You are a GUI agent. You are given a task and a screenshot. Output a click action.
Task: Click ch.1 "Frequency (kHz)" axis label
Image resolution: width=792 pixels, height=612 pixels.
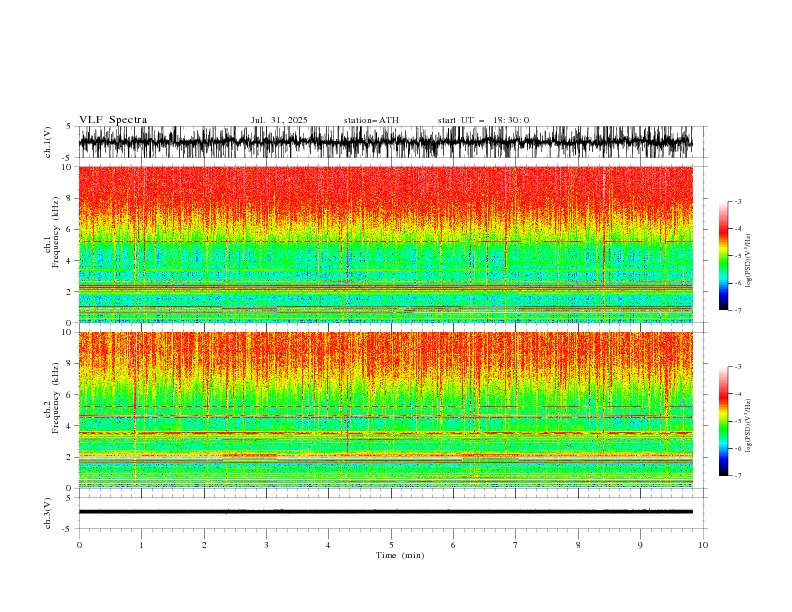click(55, 232)
